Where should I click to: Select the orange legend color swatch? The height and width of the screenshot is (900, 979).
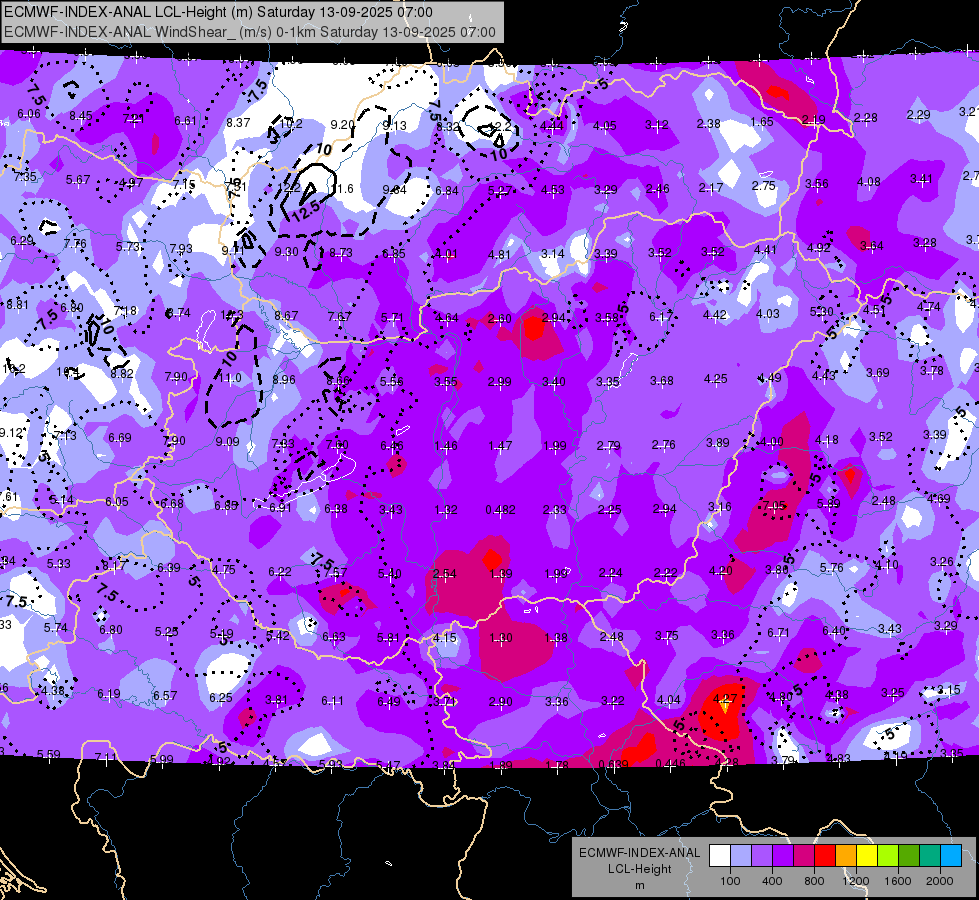pyautogui.click(x=846, y=855)
